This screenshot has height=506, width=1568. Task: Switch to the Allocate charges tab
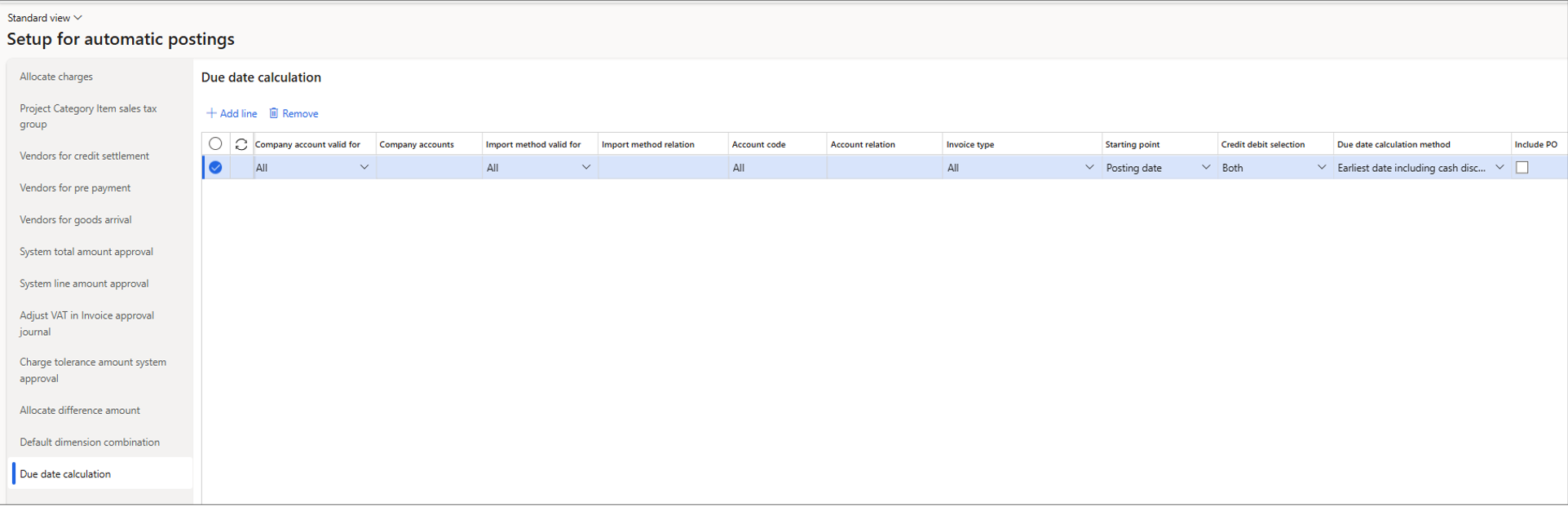pos(56,77)
